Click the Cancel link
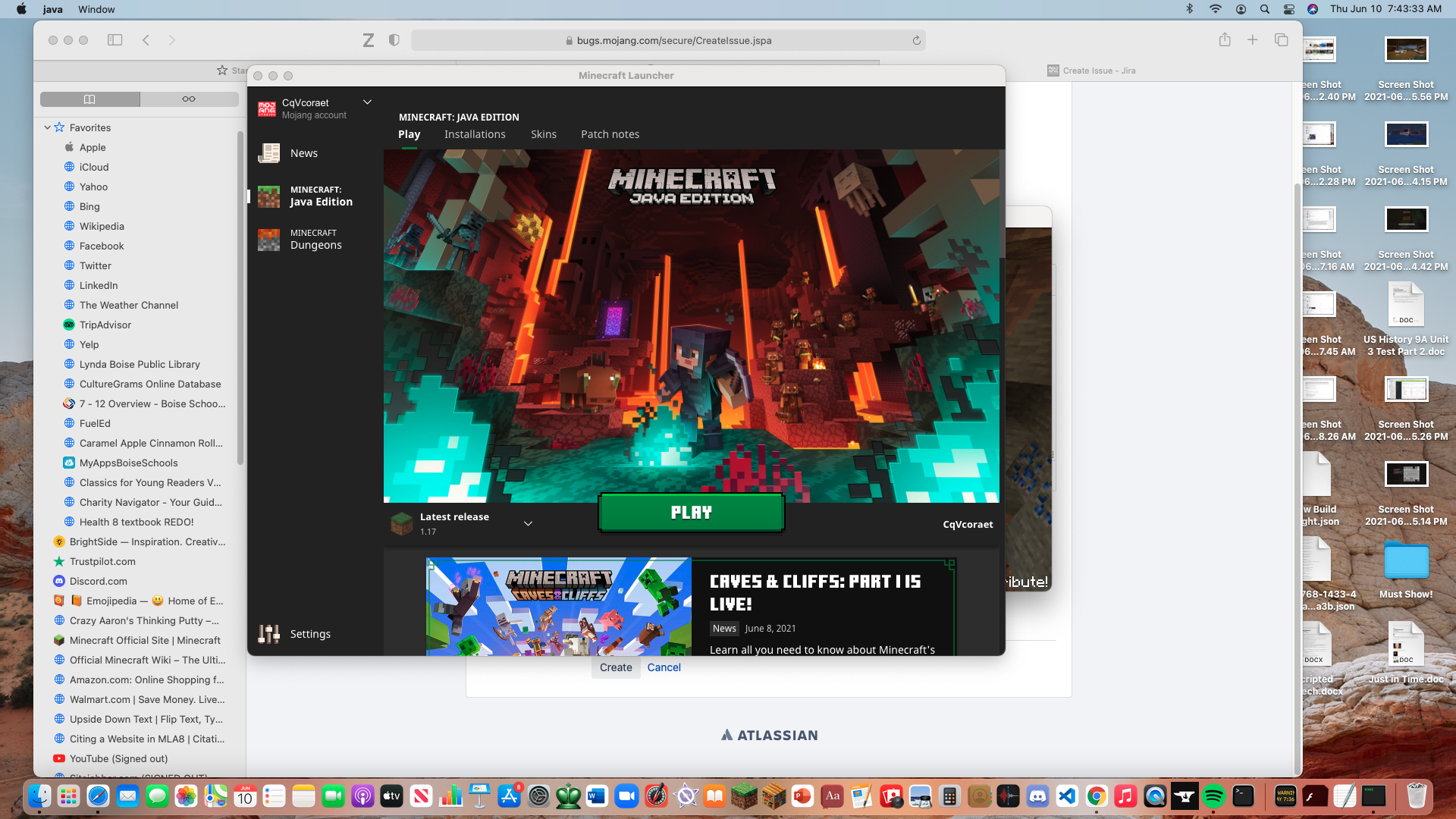The image size is (1456, 819). coord(664,667)
